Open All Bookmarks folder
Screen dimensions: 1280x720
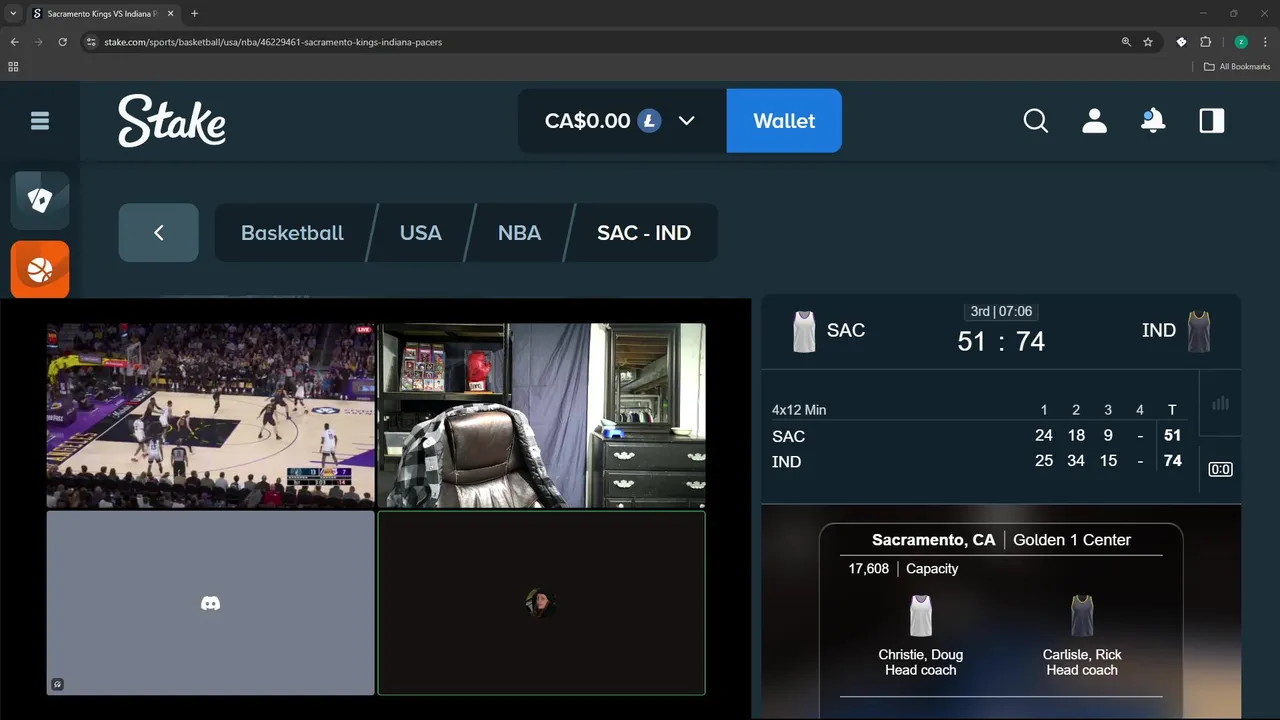[x=1237, y=67]
